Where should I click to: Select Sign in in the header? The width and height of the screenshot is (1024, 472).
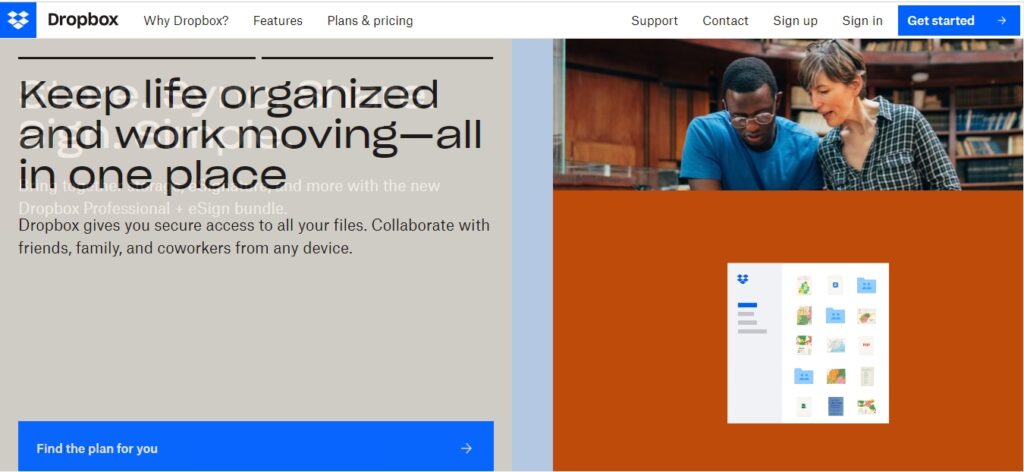tap(862, 21)
